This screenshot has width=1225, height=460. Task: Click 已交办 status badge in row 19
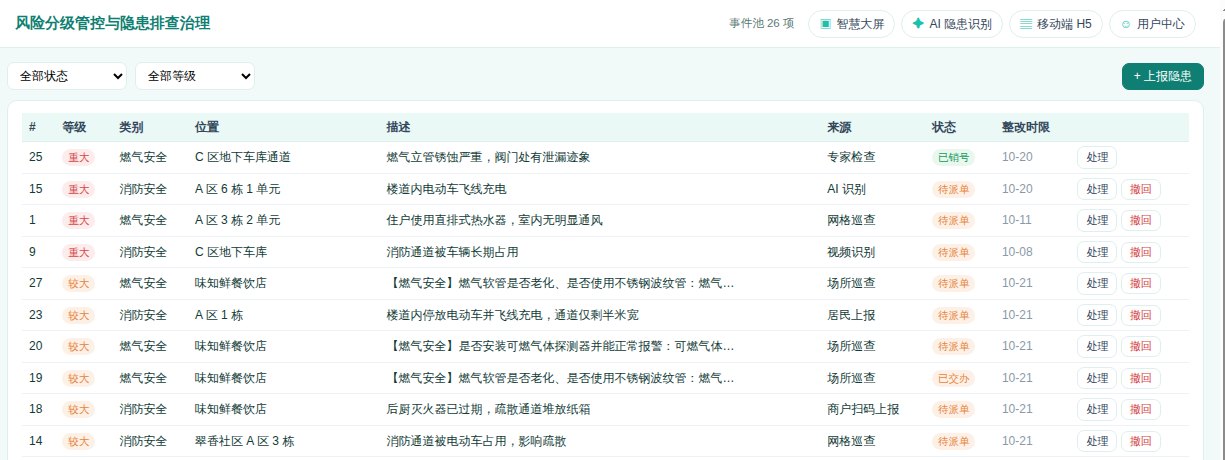point(953,378)
